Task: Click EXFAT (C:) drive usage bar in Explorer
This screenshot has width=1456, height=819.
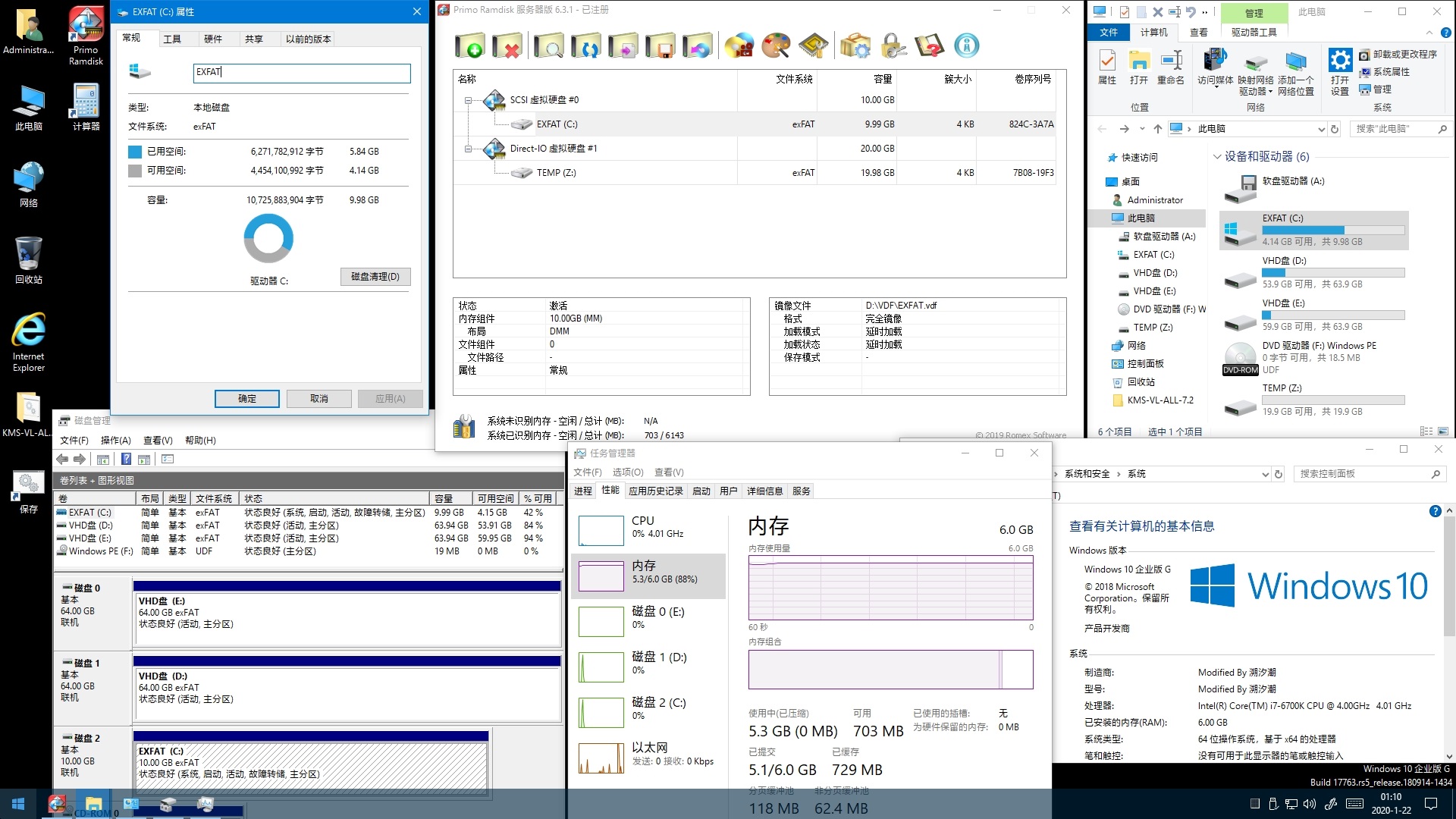Action: pos(1333,231)
